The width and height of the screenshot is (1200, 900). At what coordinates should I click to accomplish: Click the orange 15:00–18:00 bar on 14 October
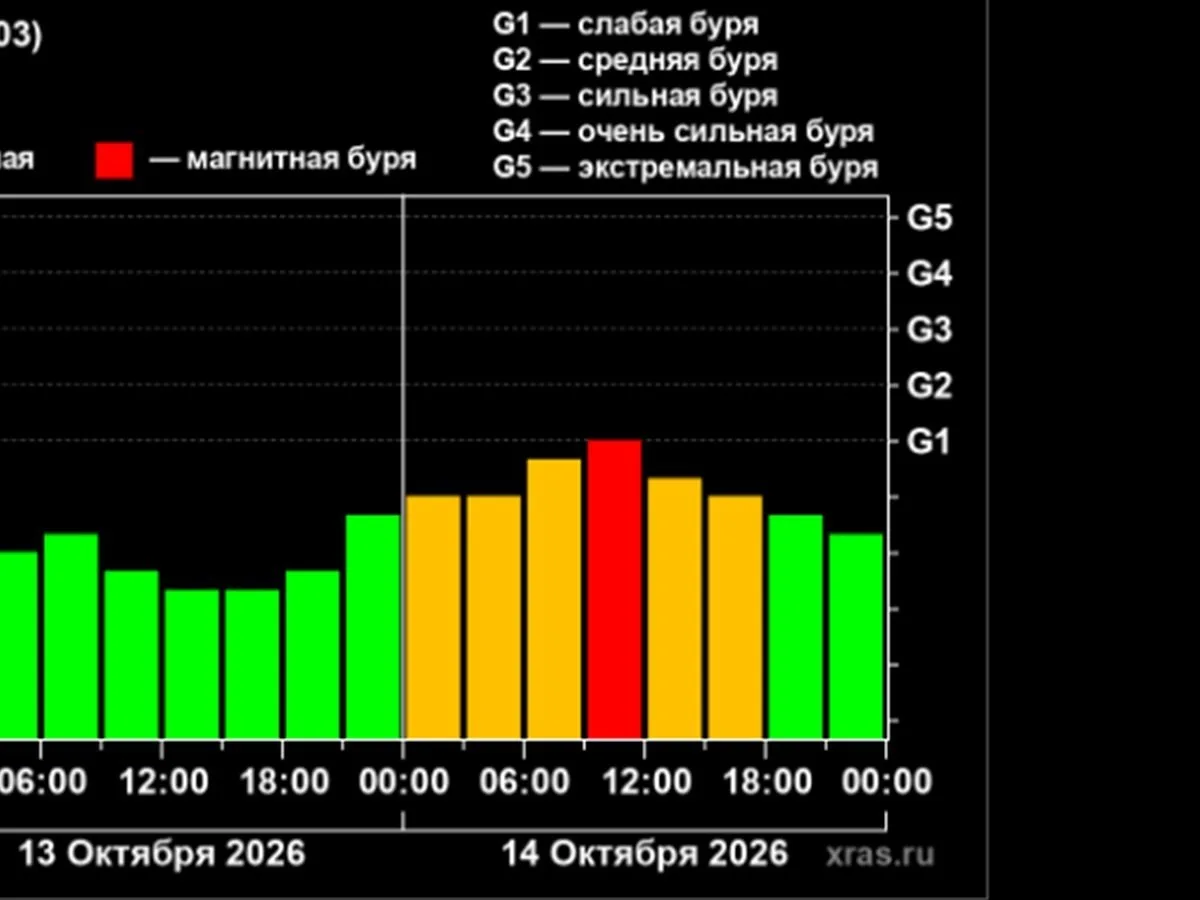[735, 617]
